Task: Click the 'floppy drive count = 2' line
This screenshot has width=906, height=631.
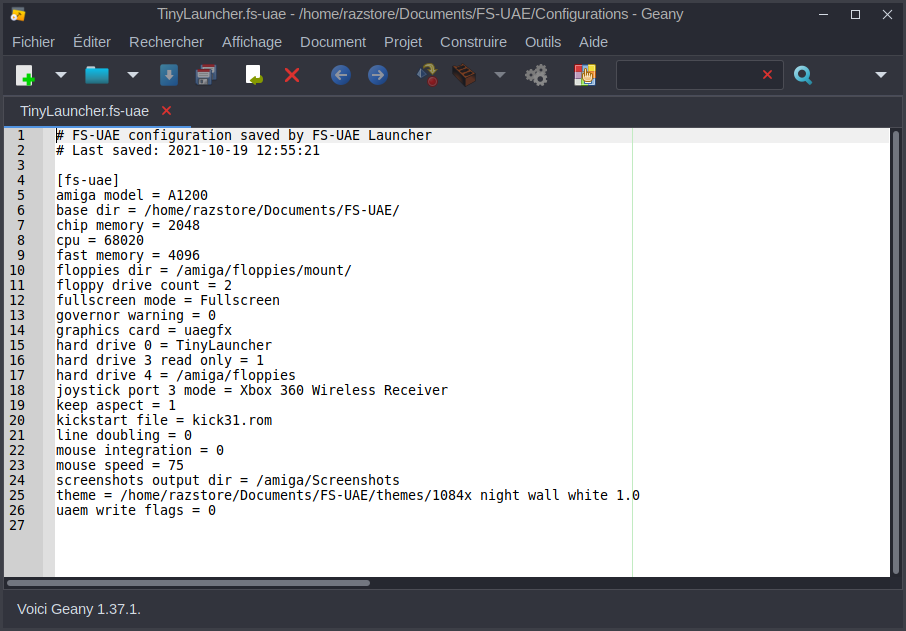Action: pyautogui.click(x=144, y=285)
